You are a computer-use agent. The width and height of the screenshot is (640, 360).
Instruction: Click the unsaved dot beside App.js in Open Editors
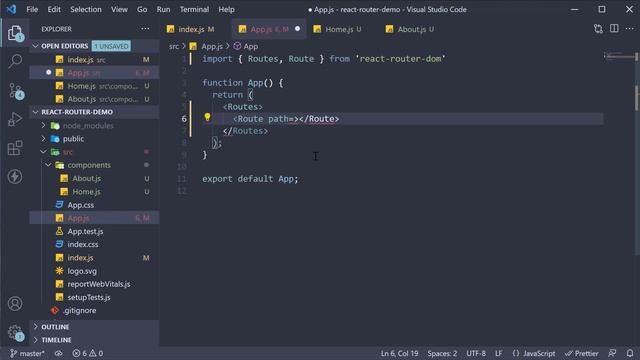point(49,72)
